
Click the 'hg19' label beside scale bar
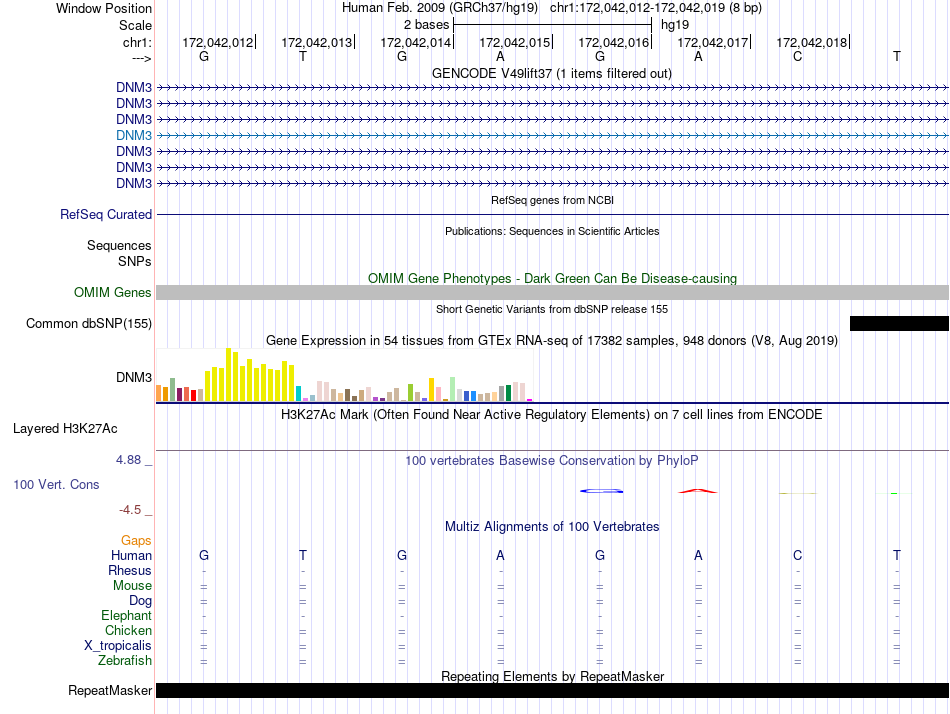tap(675, 25)
